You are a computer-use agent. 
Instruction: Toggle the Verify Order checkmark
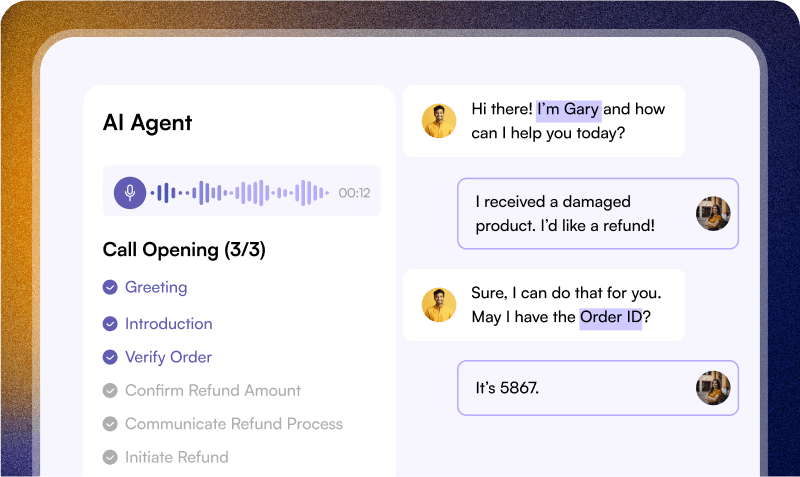(x=110, y=357)
